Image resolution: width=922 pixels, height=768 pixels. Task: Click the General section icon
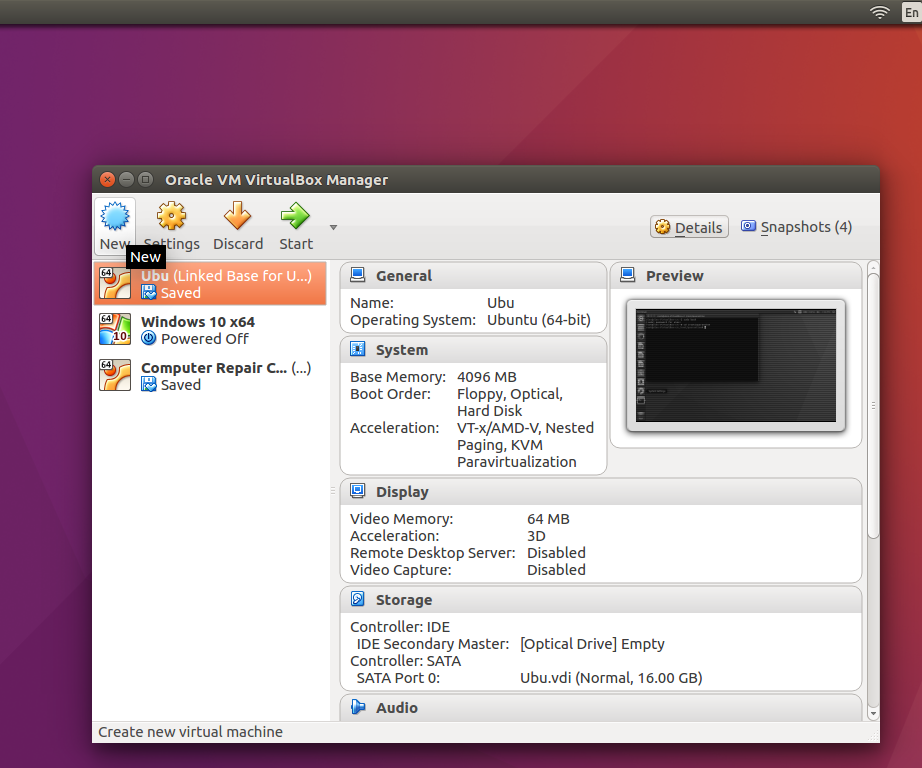(x=358, y=275)
